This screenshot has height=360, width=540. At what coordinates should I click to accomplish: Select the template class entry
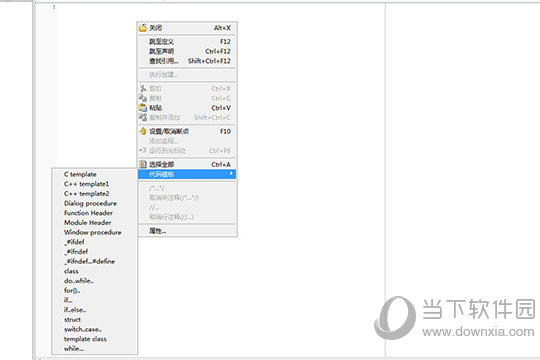pos(95,339)
